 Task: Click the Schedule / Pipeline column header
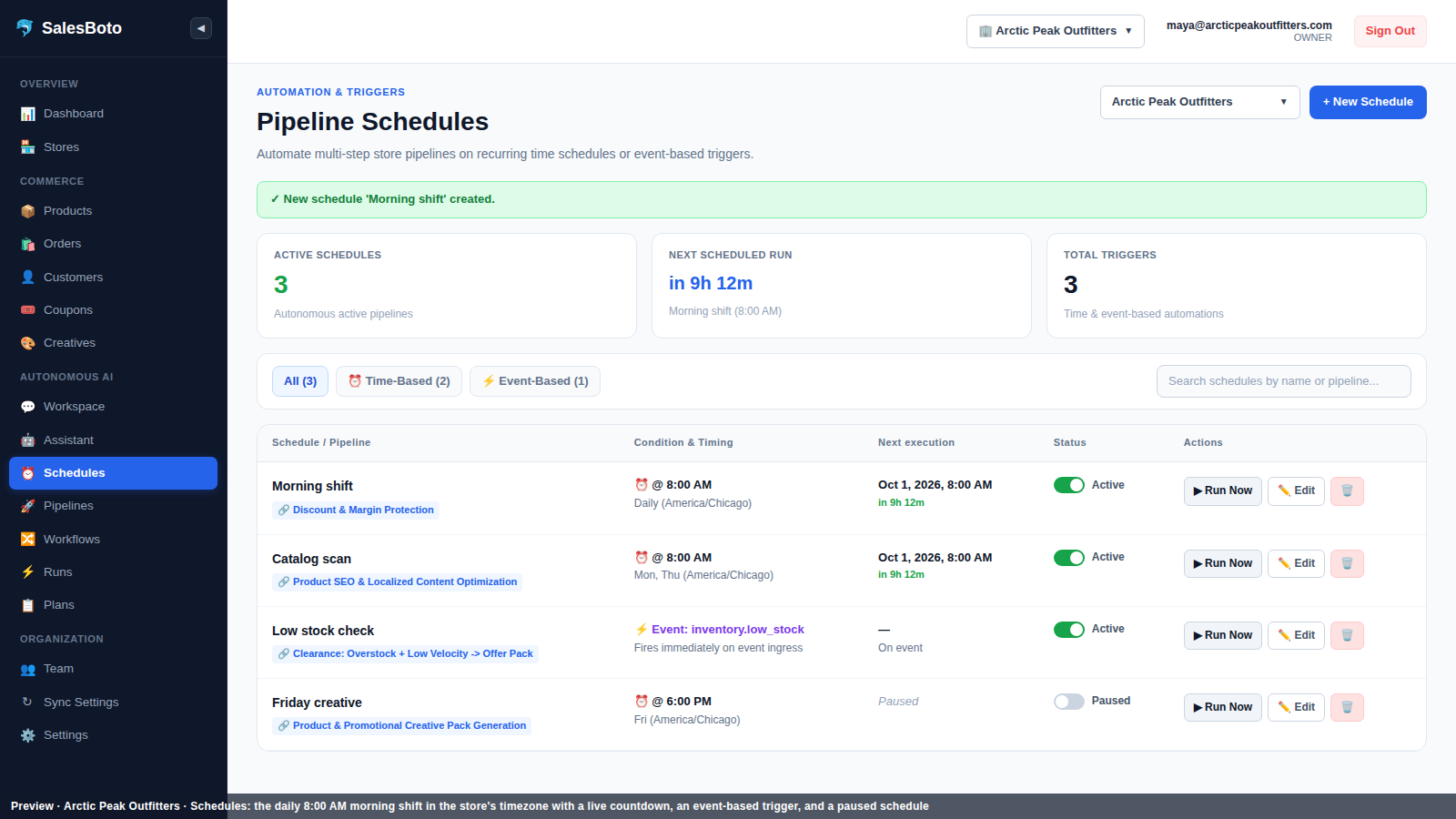tap(321, 443)
